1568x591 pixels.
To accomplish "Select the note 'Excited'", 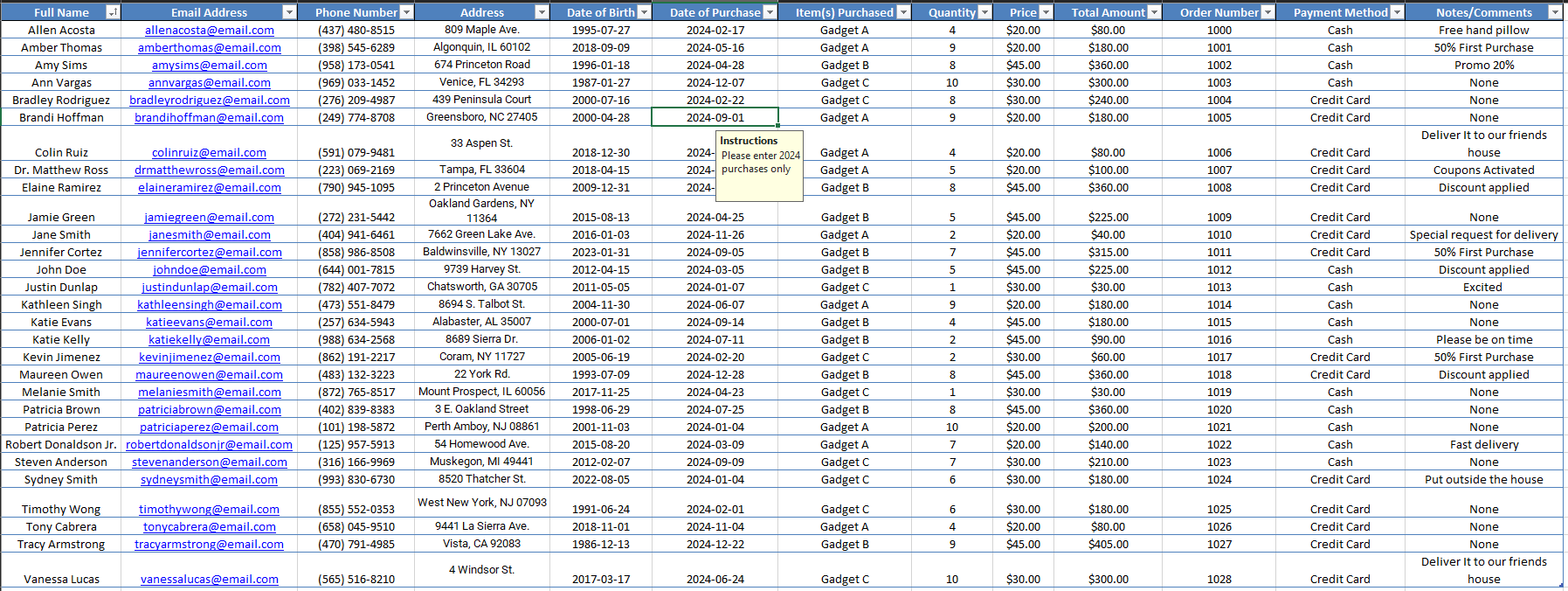I will [1484, 287].
